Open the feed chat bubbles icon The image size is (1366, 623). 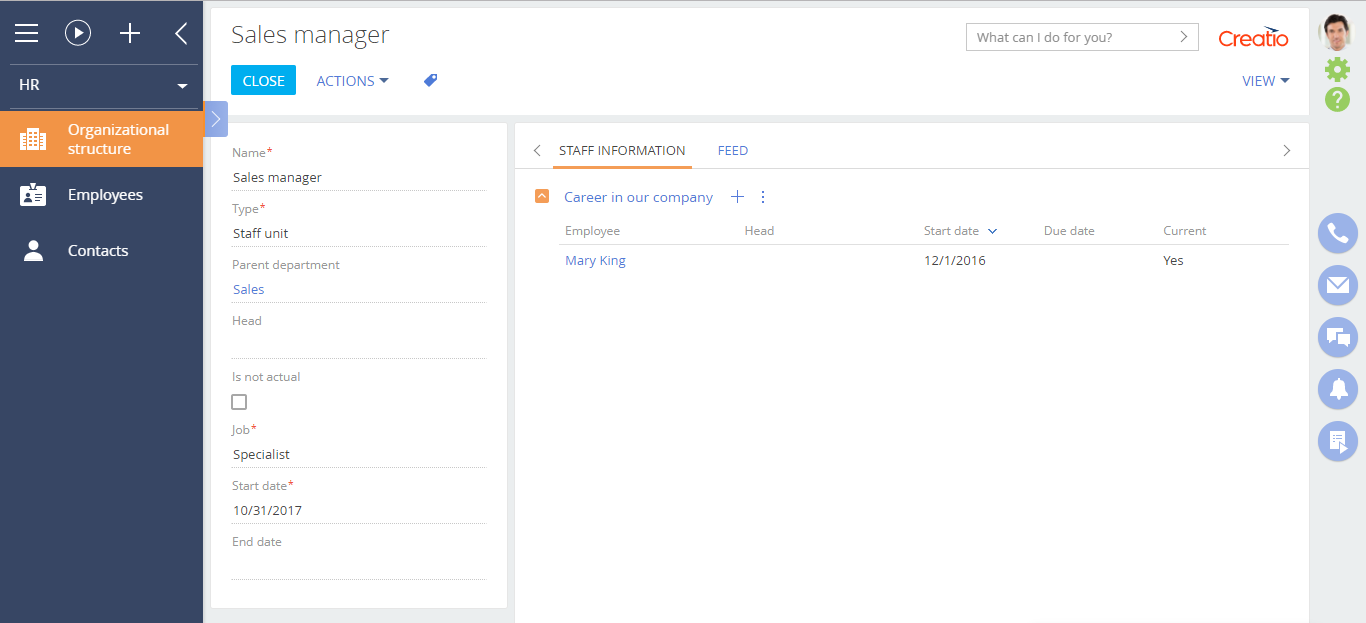(1337, 337)
